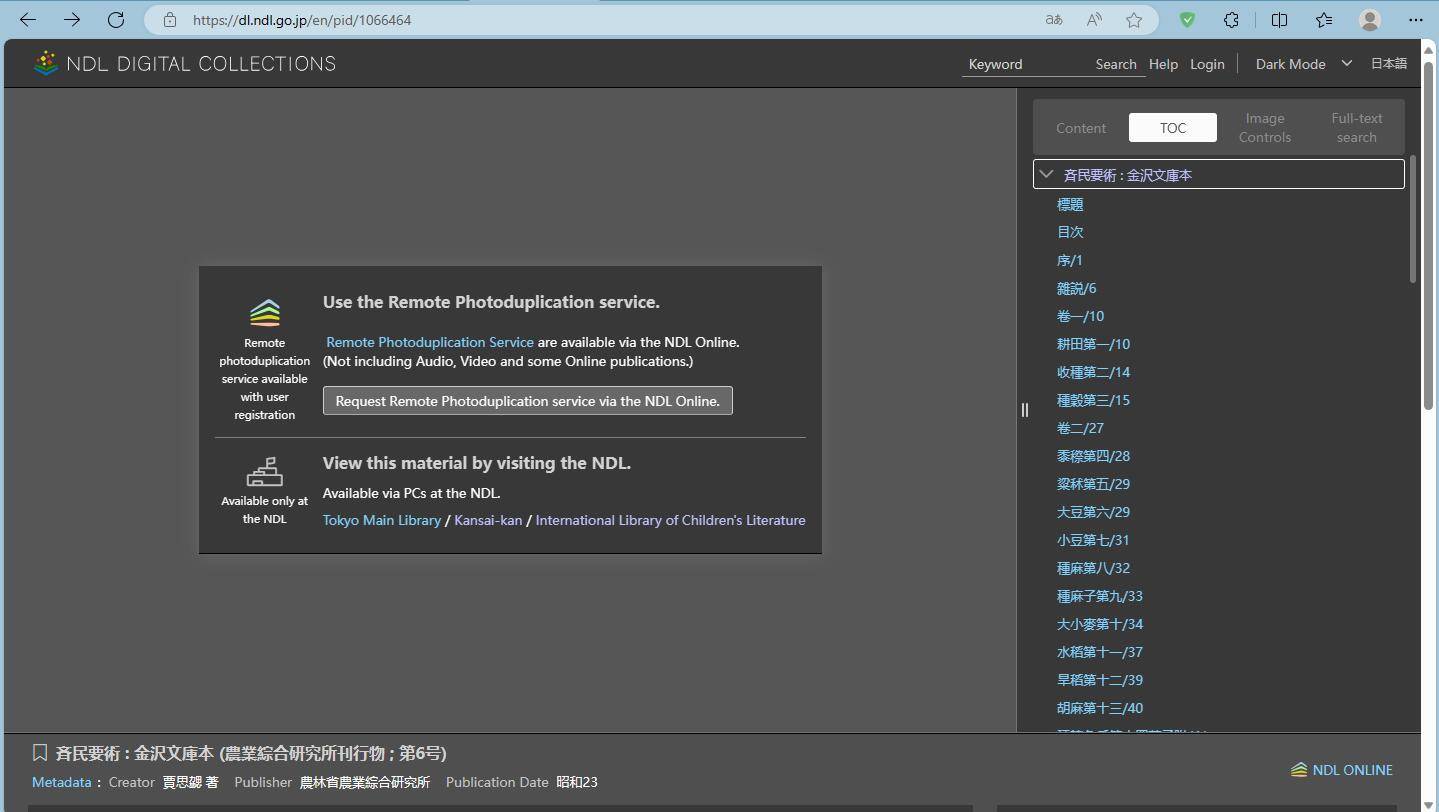Open TOC entry 胡麻第十三/40

pyautogui.click(x=1100, y=708)
